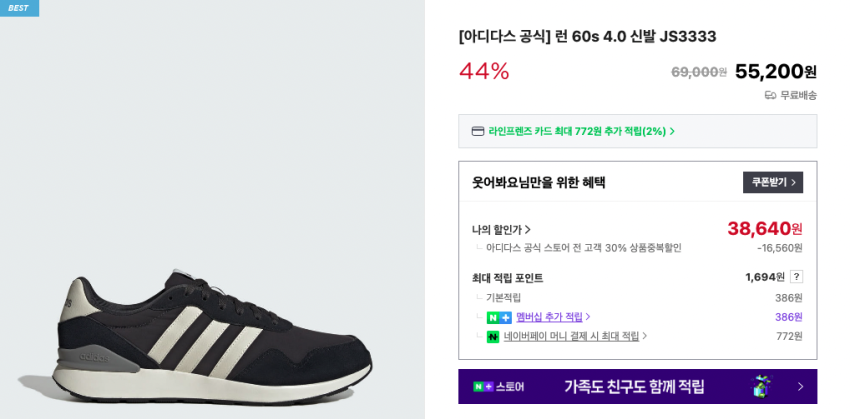Open the purple banner right arrow

click(800, 386)
